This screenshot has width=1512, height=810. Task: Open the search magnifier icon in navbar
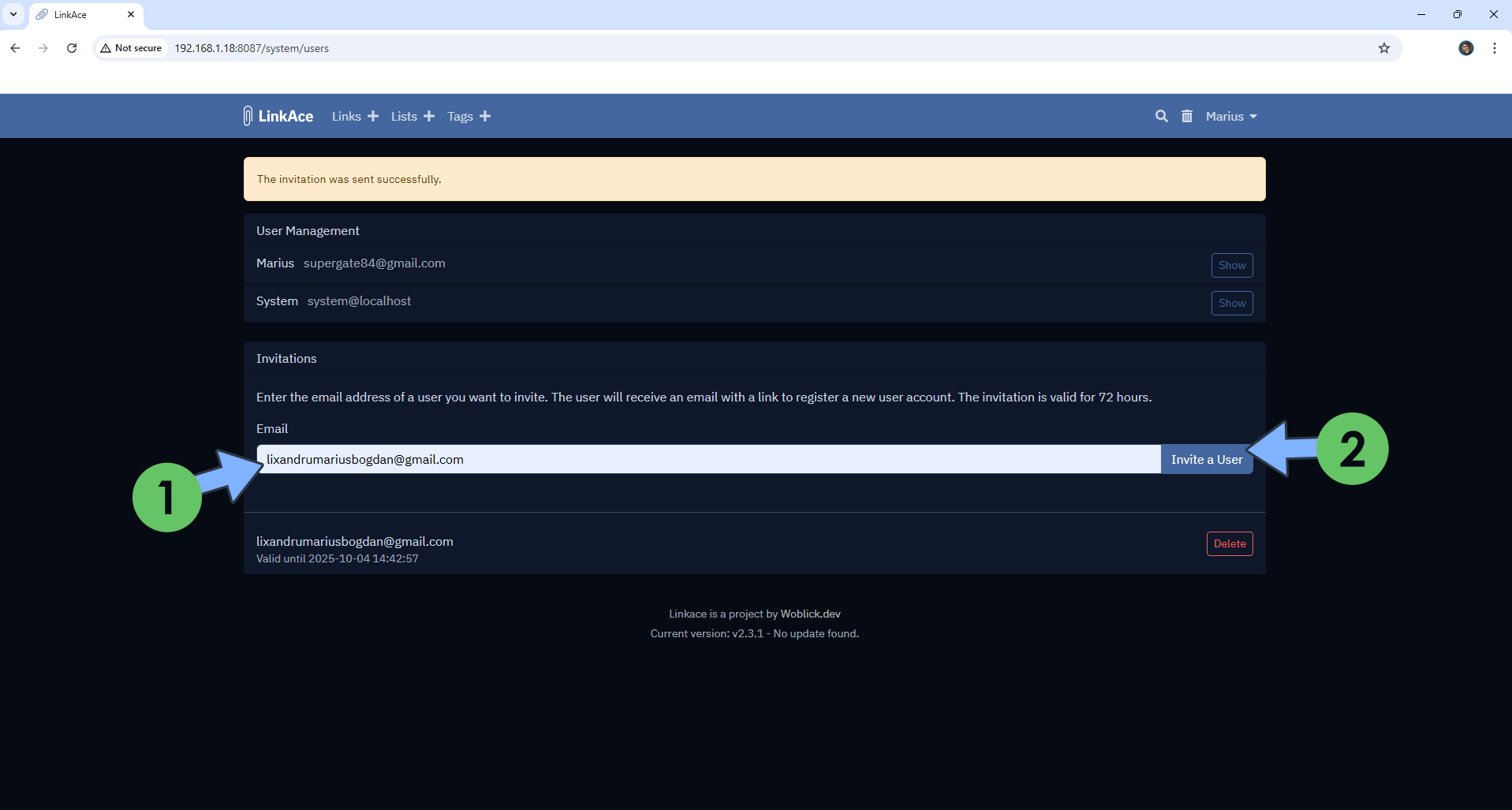[1161, 116]
